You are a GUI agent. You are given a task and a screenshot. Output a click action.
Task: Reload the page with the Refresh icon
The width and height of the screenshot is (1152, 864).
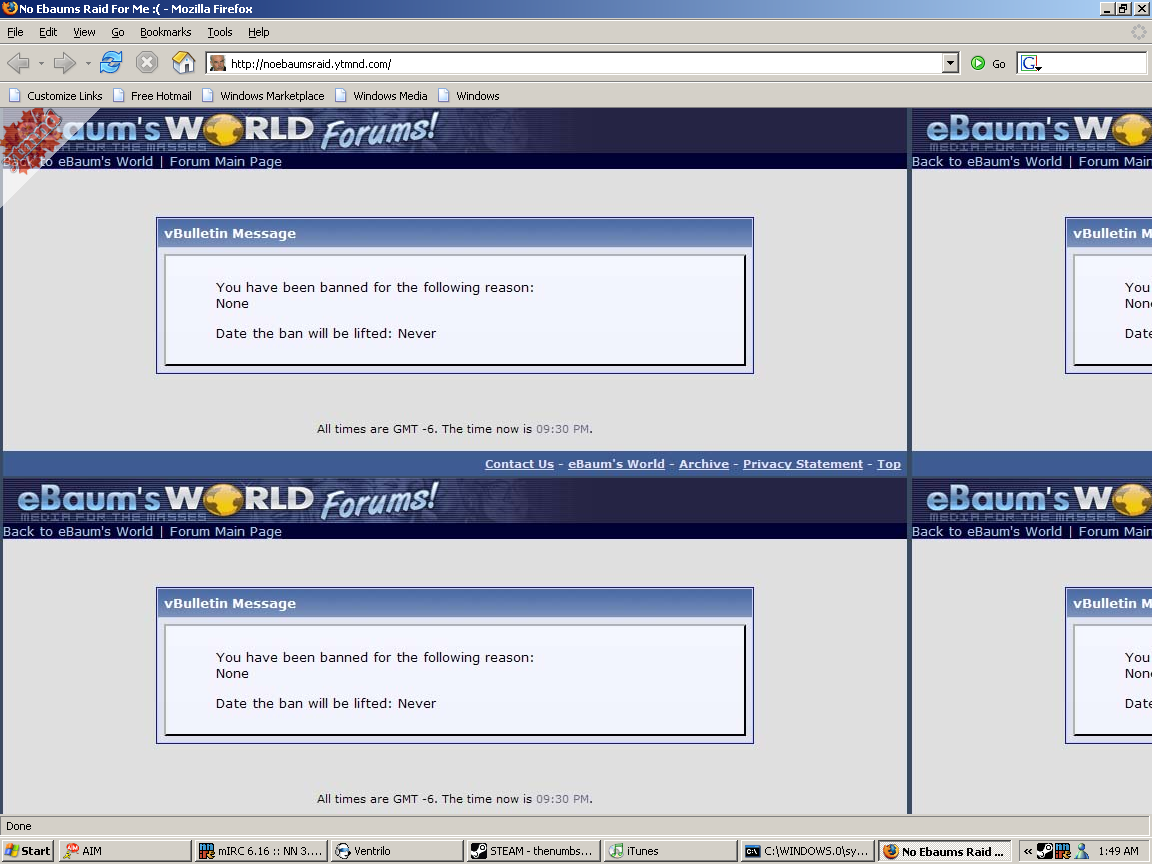coord(111,63)
